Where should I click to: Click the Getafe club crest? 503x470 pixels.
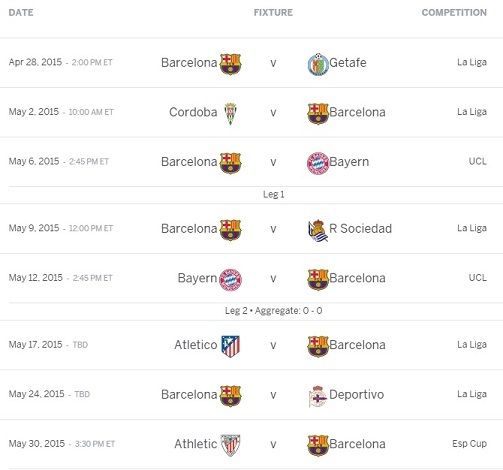(x=318, y=64)
